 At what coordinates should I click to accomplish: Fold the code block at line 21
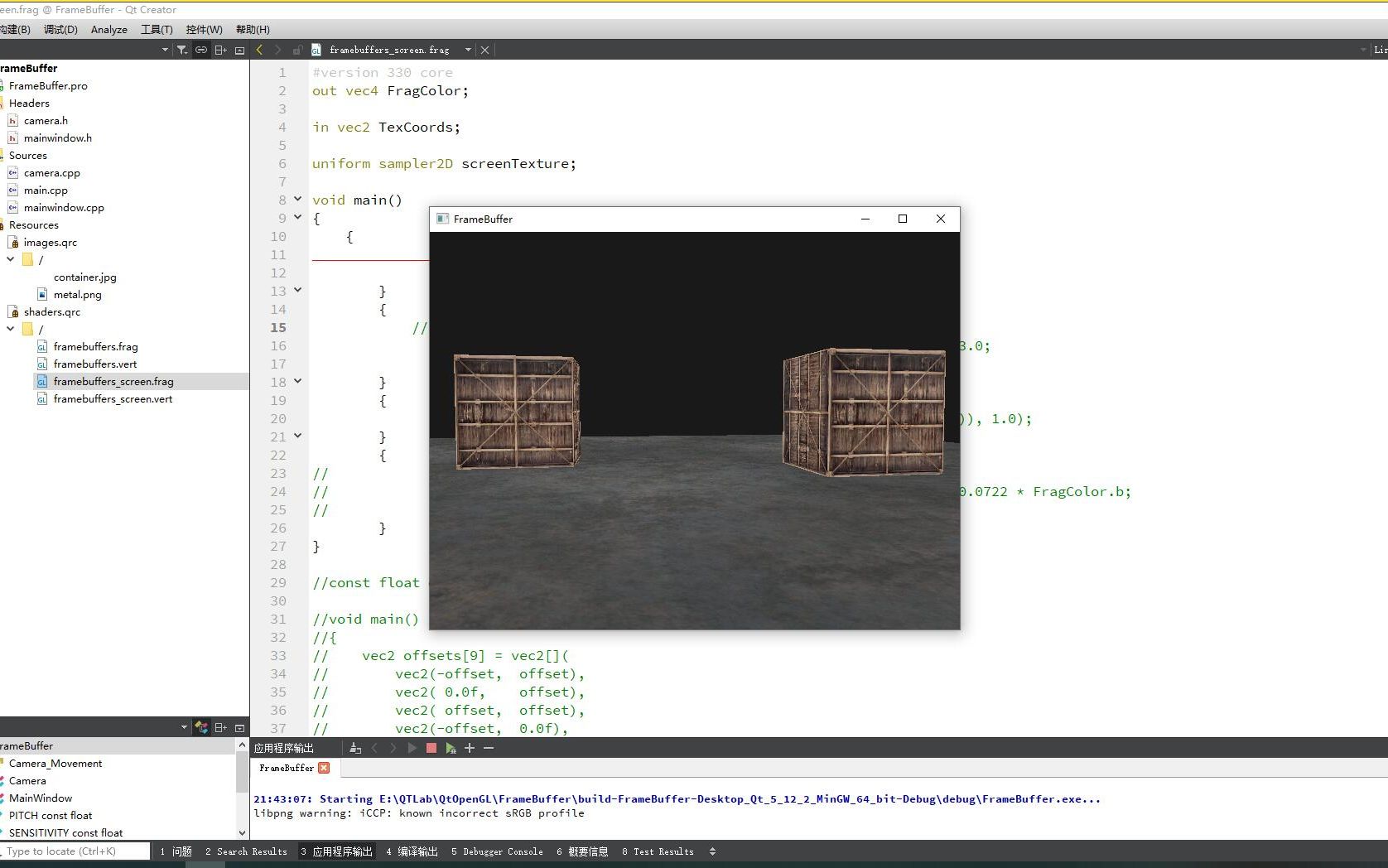point(298,436)
